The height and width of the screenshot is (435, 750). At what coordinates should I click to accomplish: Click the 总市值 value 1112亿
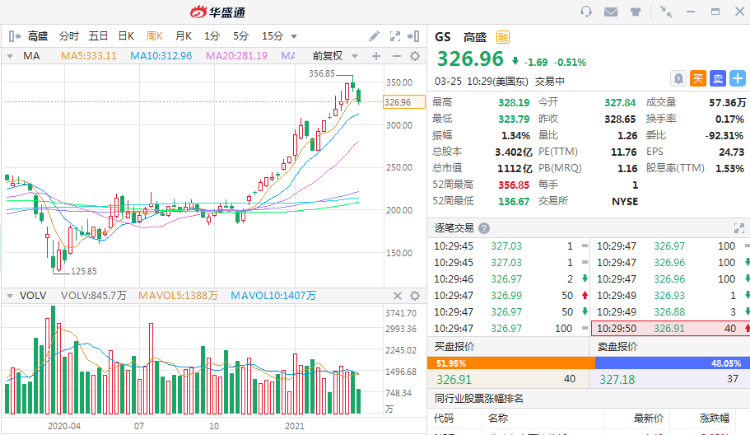coord(515,168)
